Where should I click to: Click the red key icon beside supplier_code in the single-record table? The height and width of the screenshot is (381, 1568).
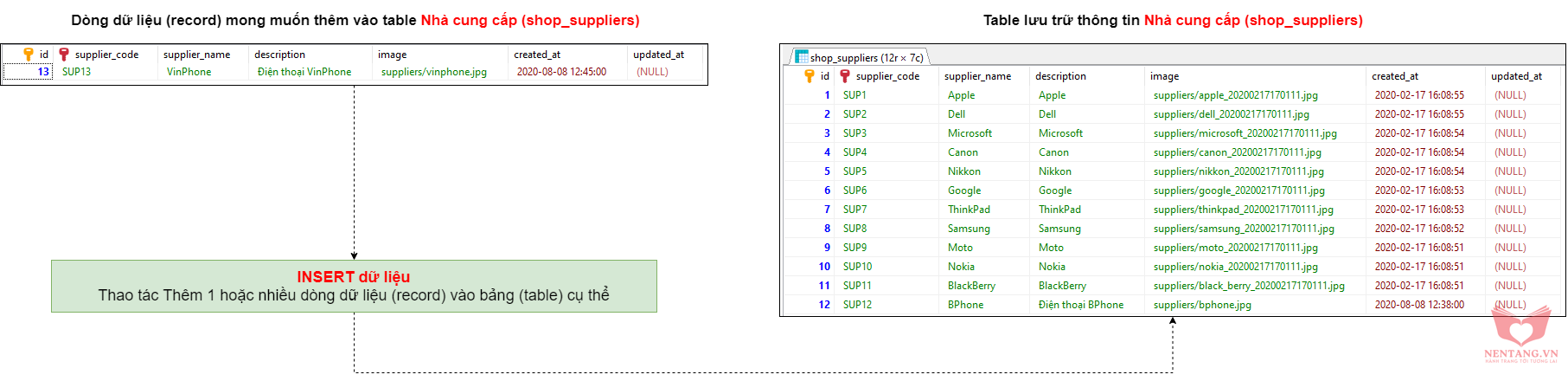coord(63,55)
